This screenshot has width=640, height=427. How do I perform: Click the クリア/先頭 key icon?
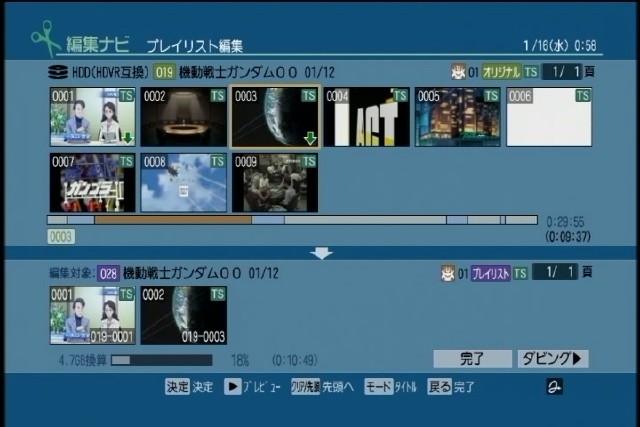pos(305,386)
